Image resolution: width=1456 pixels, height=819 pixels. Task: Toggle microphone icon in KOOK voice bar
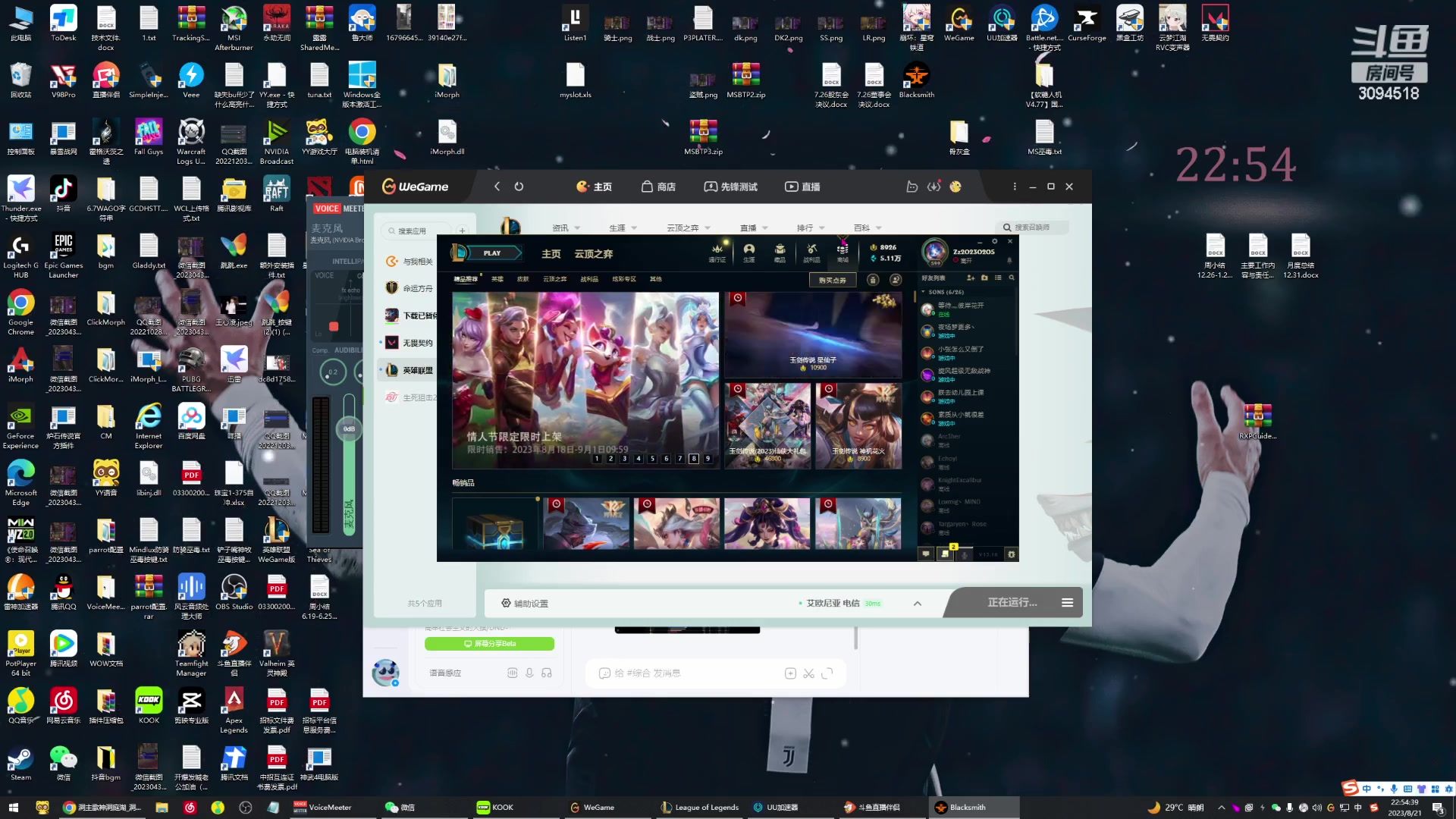[x=529, y=673]
